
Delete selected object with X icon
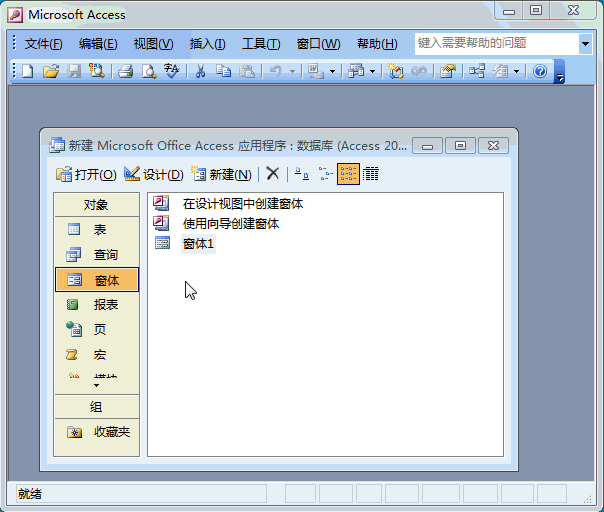(273, 174)
